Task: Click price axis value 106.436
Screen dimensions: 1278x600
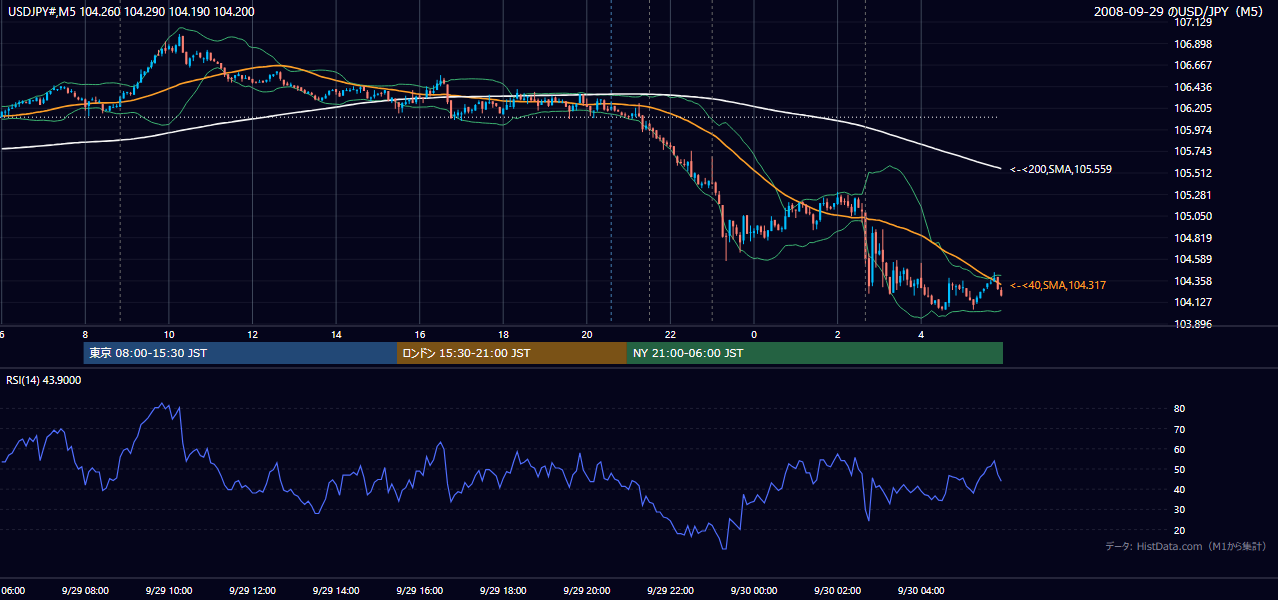Action: (1193, 87)
